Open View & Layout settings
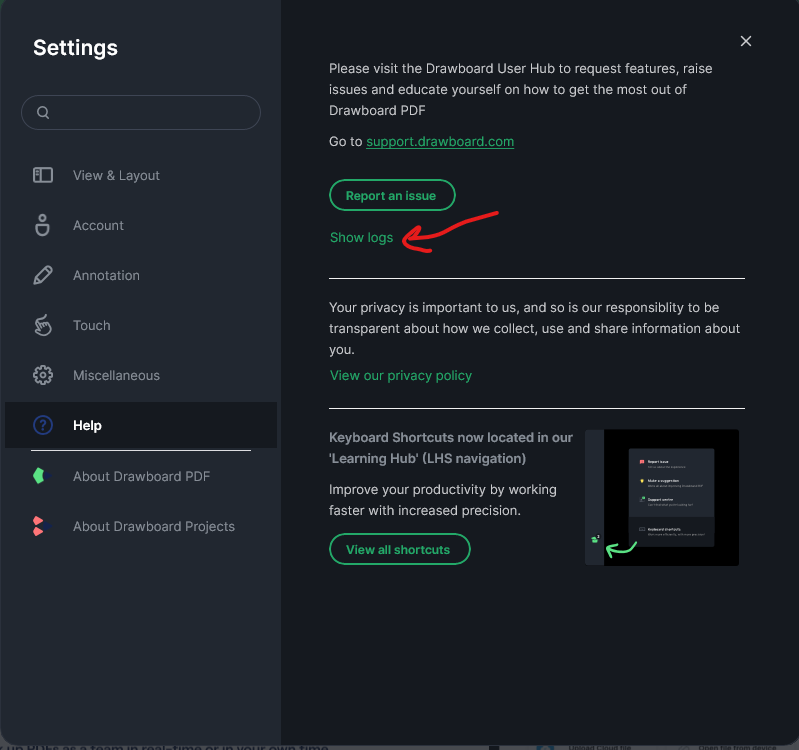 tap(141, 175)
